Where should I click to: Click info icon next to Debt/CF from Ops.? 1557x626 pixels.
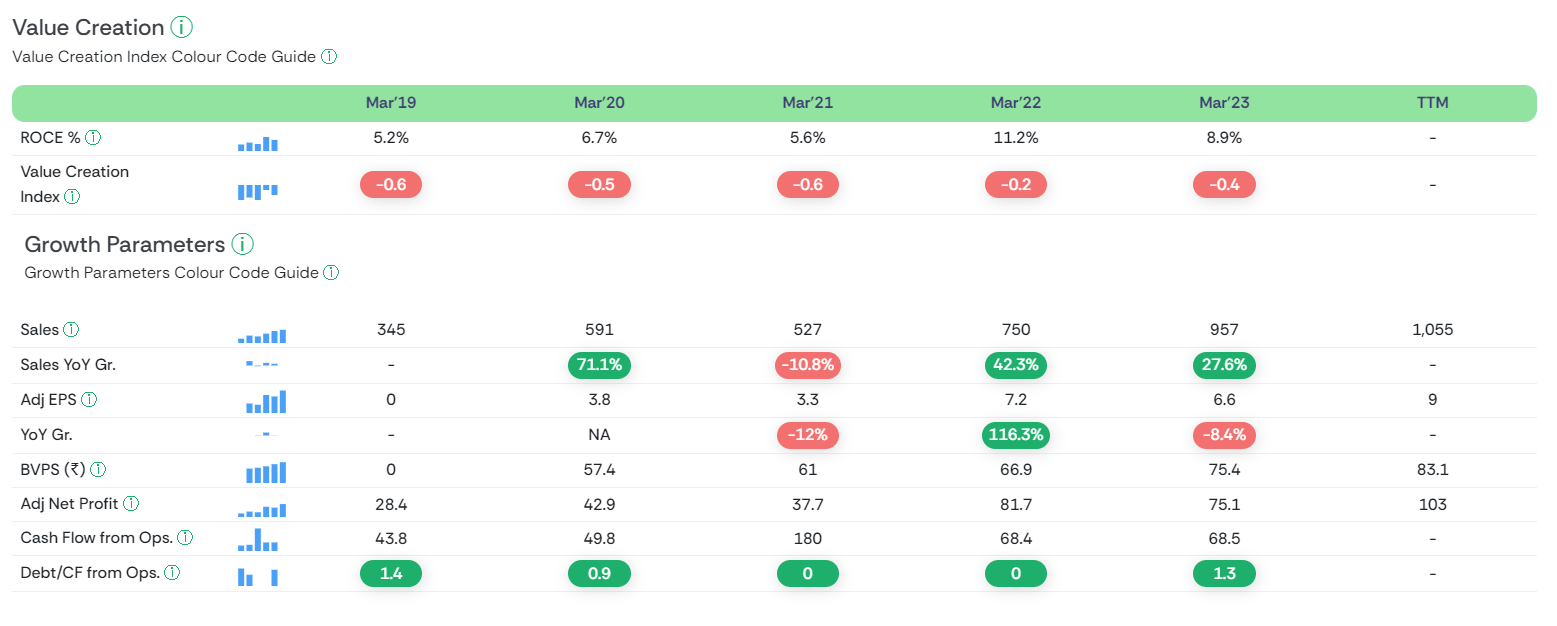pyautogui.click(x=172, y=573)
